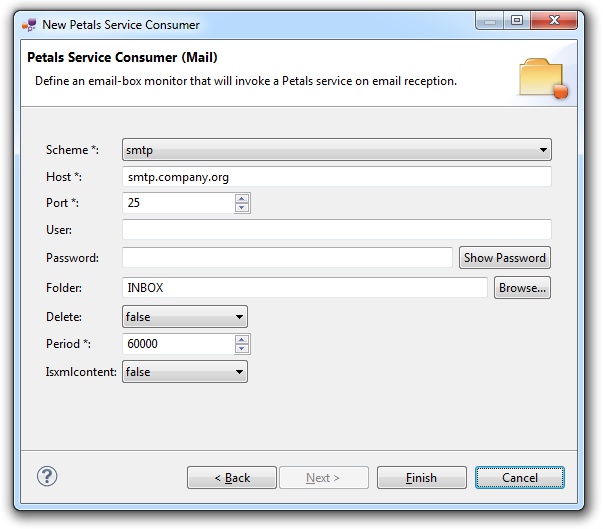Decrease the Port value with down arrow
Screen dimensions: 604x529
click(242, 208)
